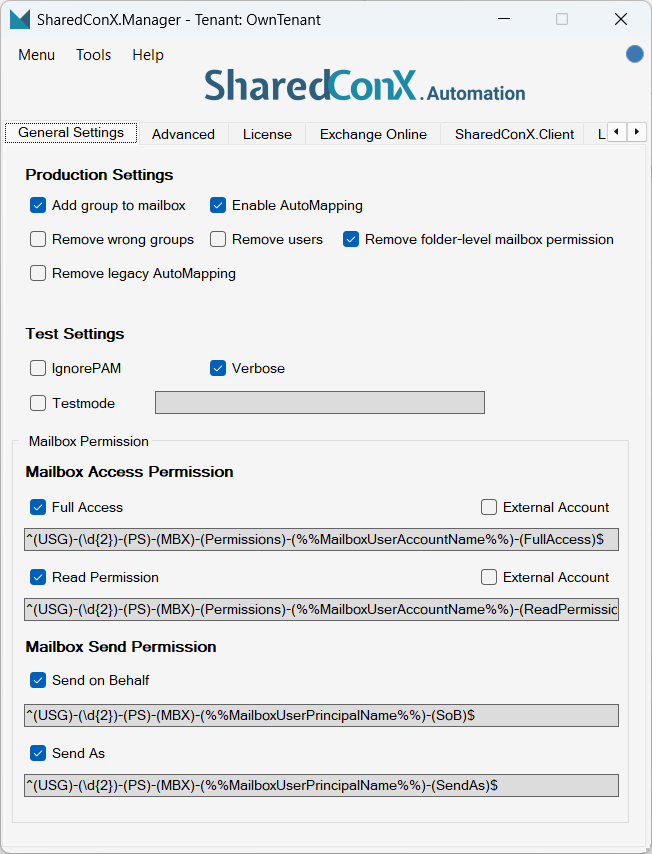Switch to the Advanced tab
Image resolution: width=652 pixels, height=854 pixels.
(x=183, y=134)
